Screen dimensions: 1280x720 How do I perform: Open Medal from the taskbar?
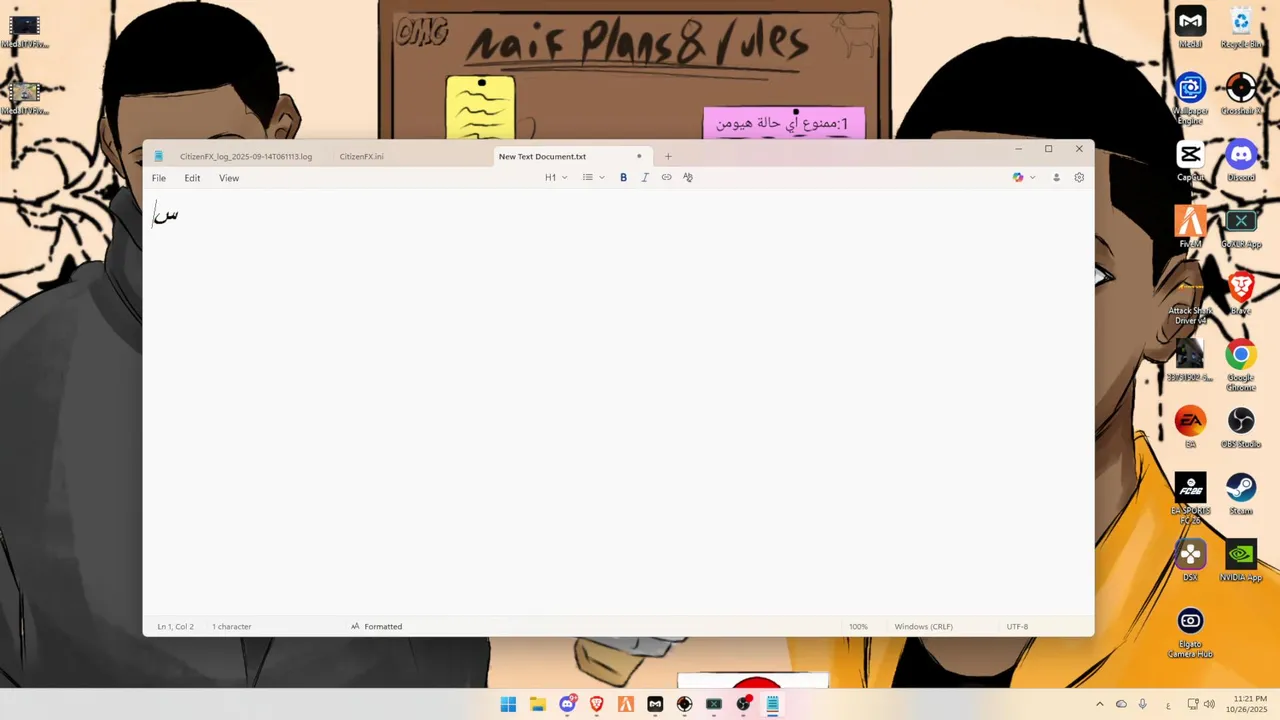coord(655,704)
